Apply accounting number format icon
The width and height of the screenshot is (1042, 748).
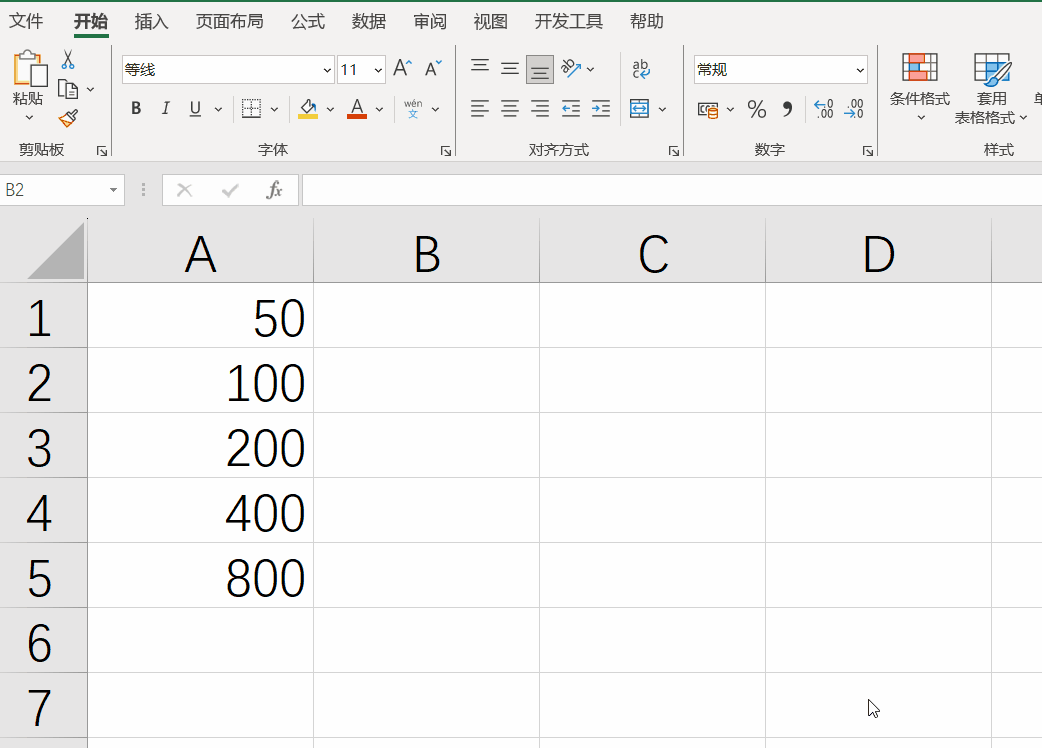pos(708,110)
